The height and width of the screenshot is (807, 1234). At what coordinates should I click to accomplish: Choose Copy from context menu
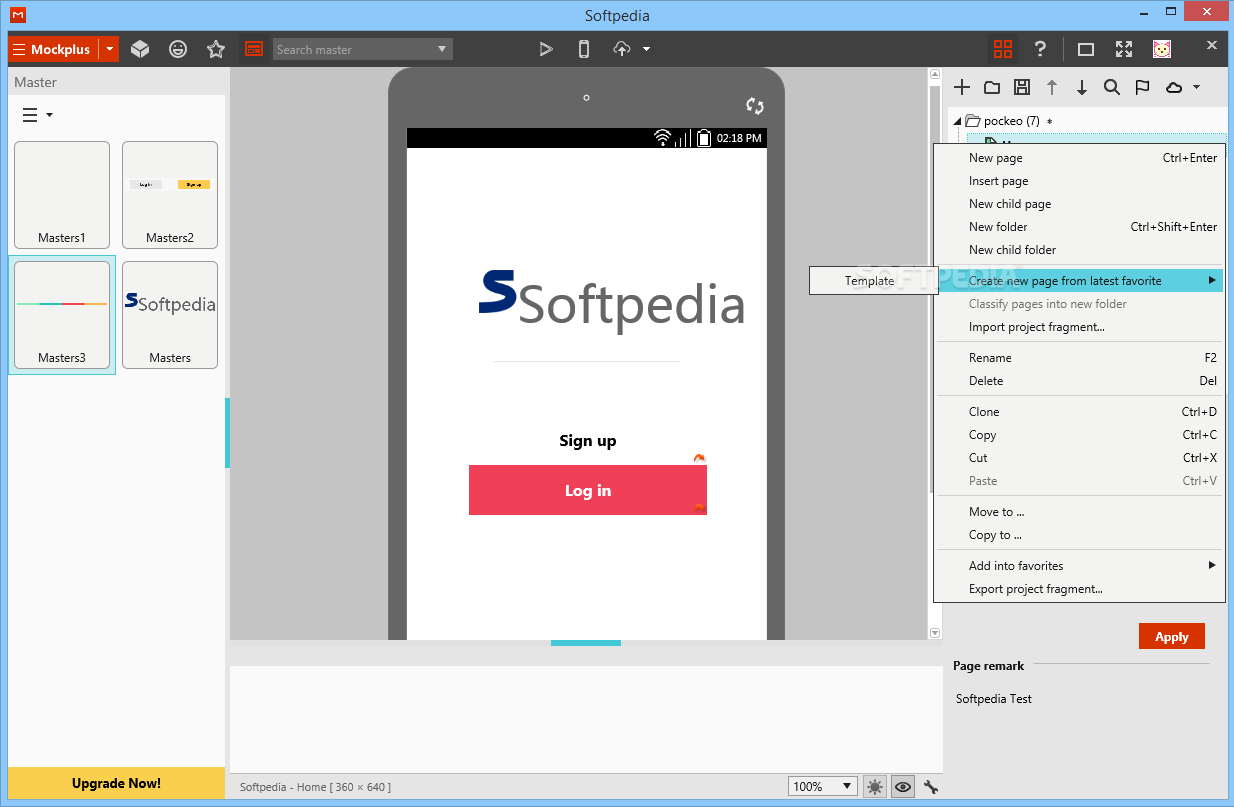(x=1079, y=435)
